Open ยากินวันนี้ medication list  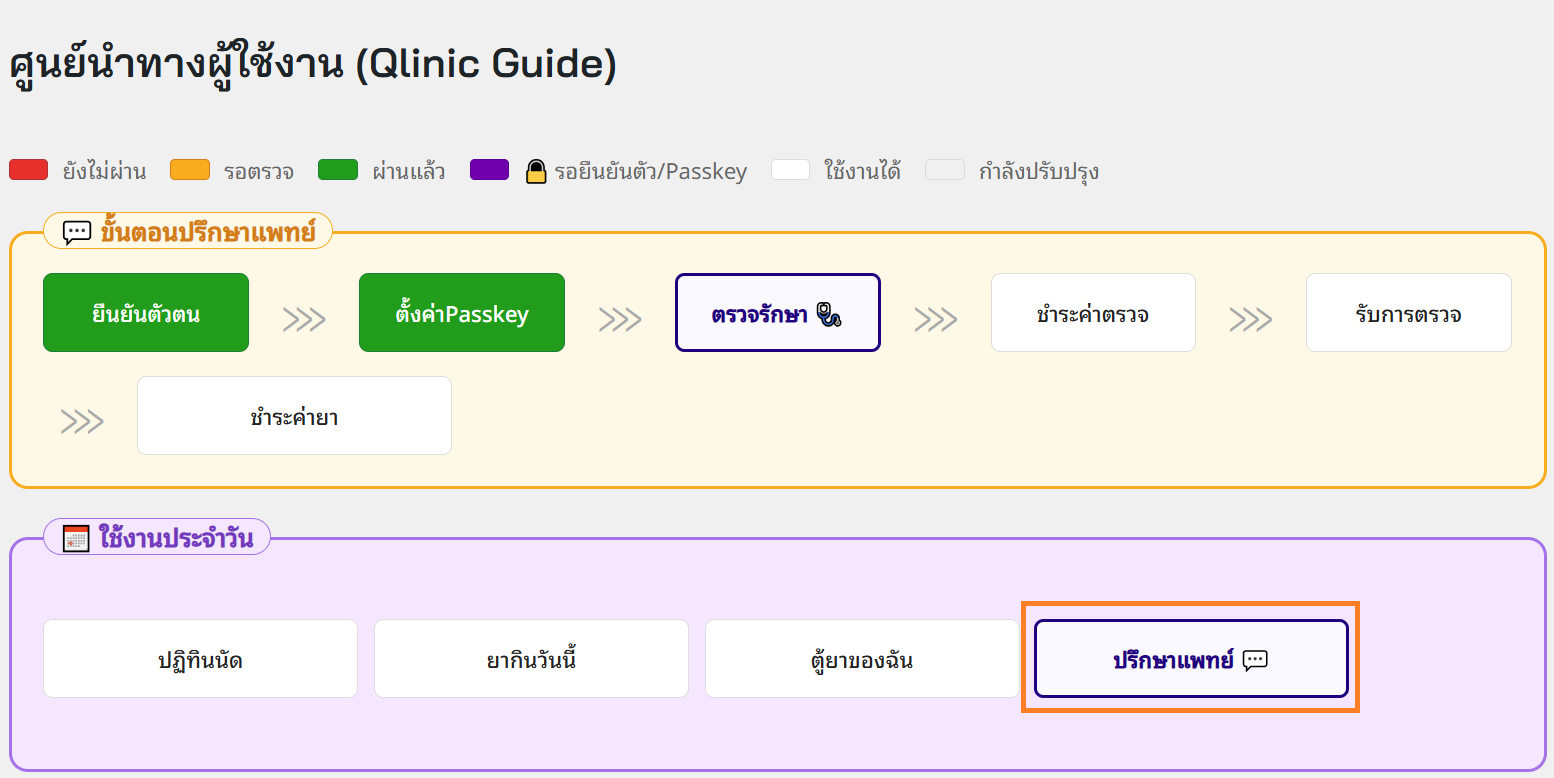pos(531,659)
